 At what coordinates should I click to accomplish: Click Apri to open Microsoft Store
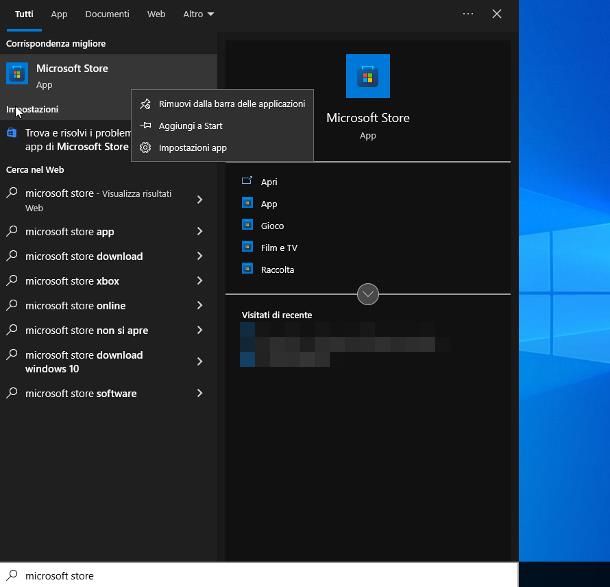click(x=269, y=182)
